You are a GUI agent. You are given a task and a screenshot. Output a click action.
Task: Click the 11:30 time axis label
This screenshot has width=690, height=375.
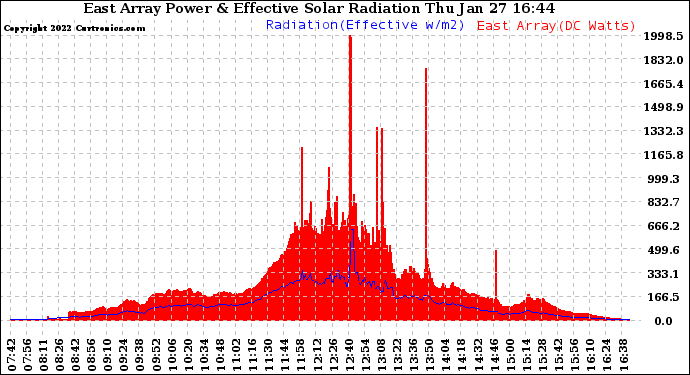(269, 355)
